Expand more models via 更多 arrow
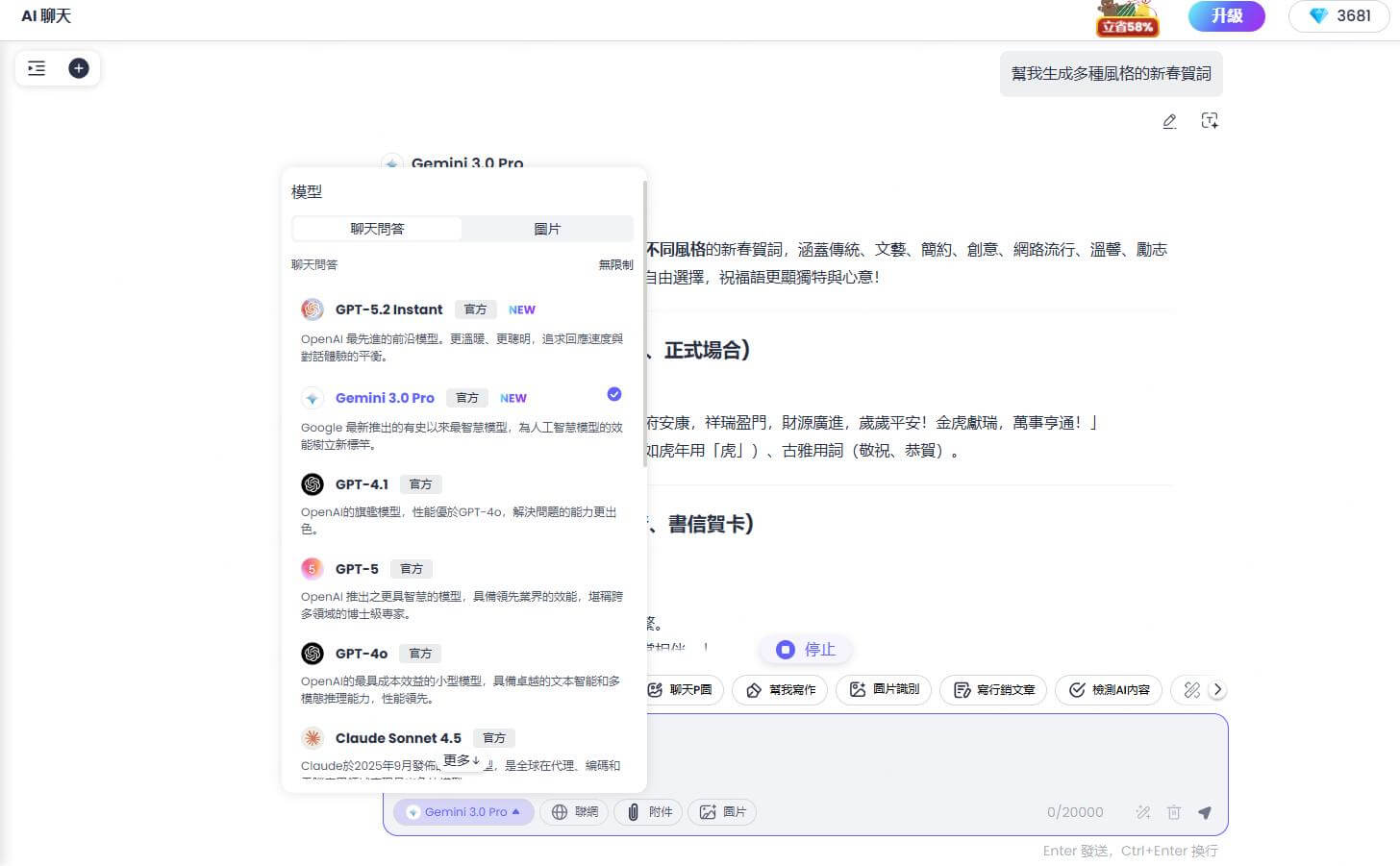 [462, 760]
